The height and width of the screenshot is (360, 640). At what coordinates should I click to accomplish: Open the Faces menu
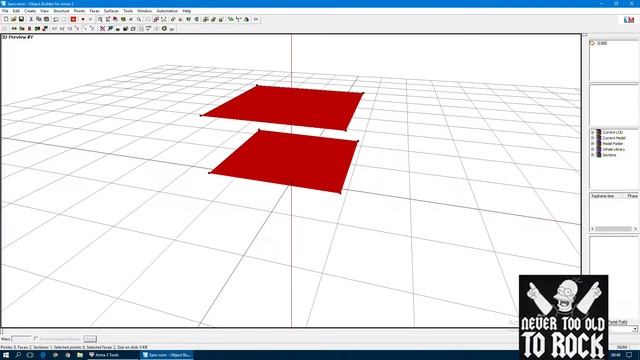94,11
